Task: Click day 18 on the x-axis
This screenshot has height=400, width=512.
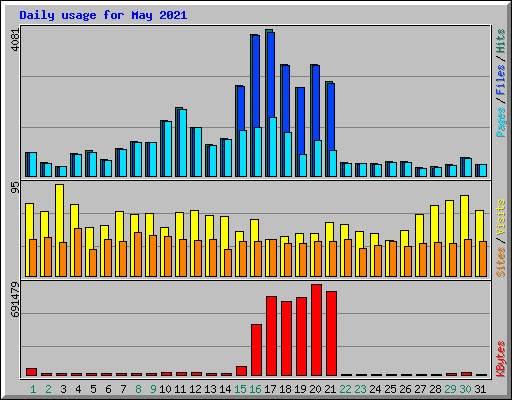Action: [285, 389]
